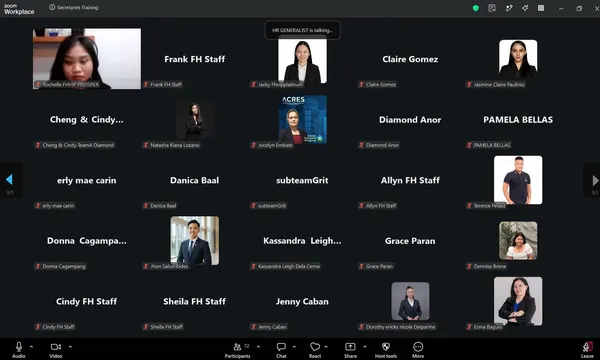The width and height of the screenshot is (600, 360).
Task: Click the large 'Cindy FH Staff' tile name
Action: tap(86, 301)
